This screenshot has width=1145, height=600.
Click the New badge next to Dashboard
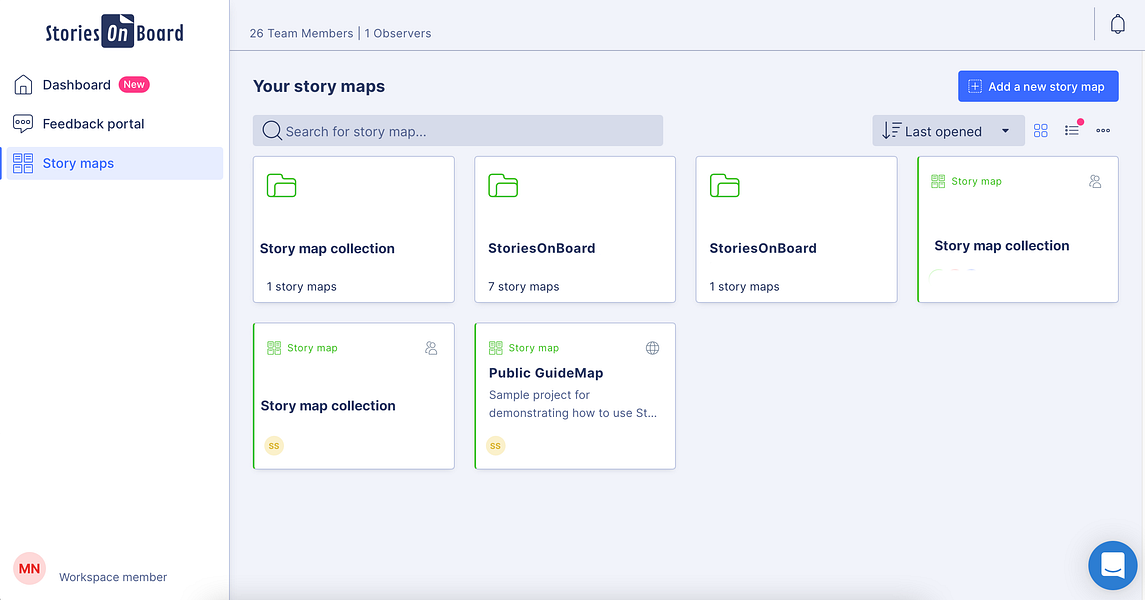click(x=134, y=85)
